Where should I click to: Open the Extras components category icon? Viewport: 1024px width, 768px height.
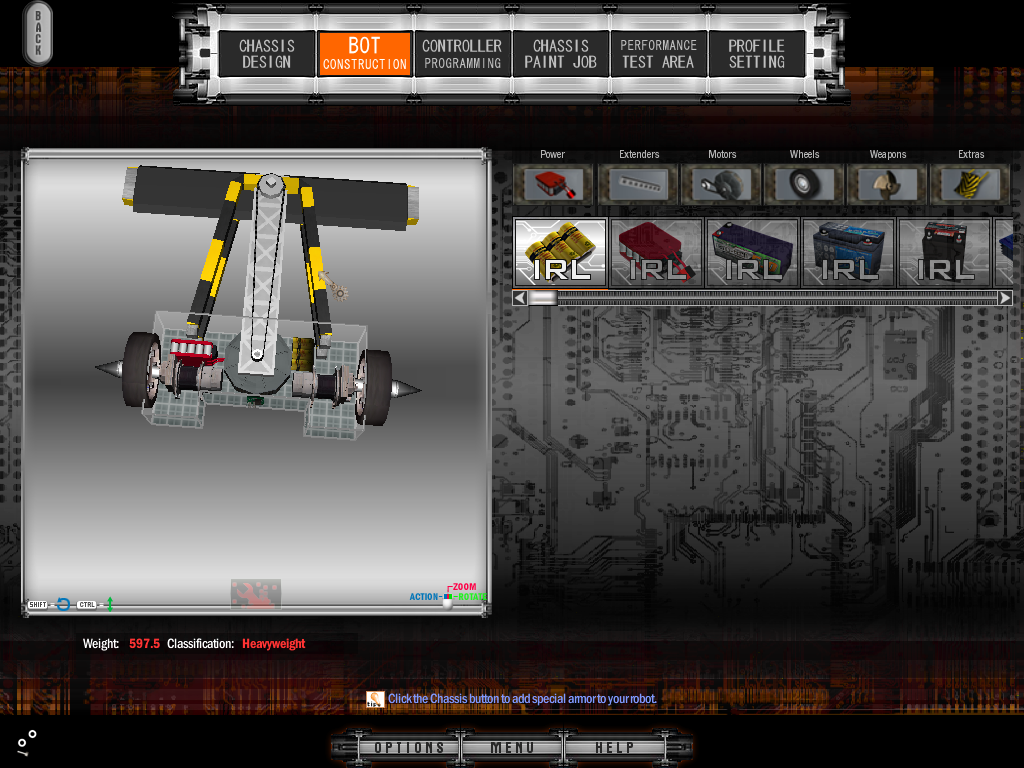970,184
